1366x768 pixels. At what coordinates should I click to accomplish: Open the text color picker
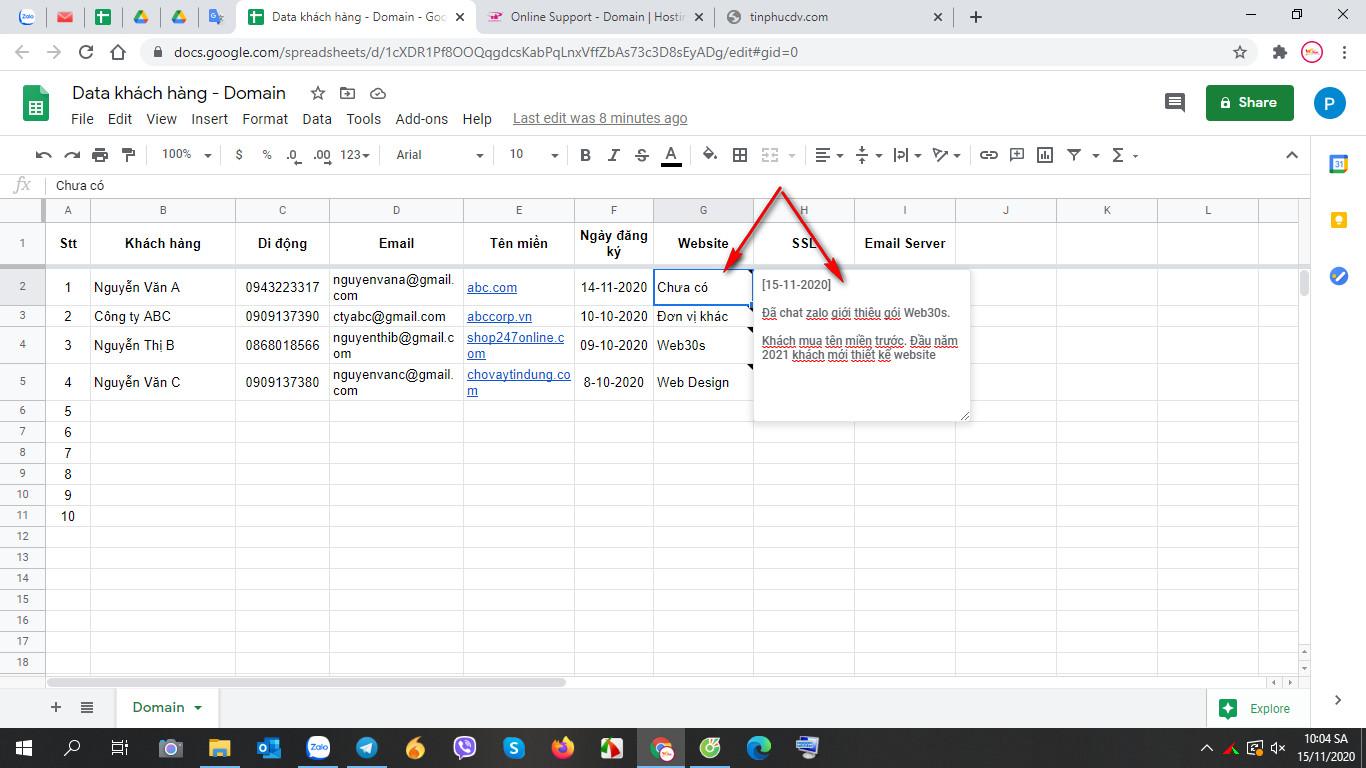[x=671, y=155]
